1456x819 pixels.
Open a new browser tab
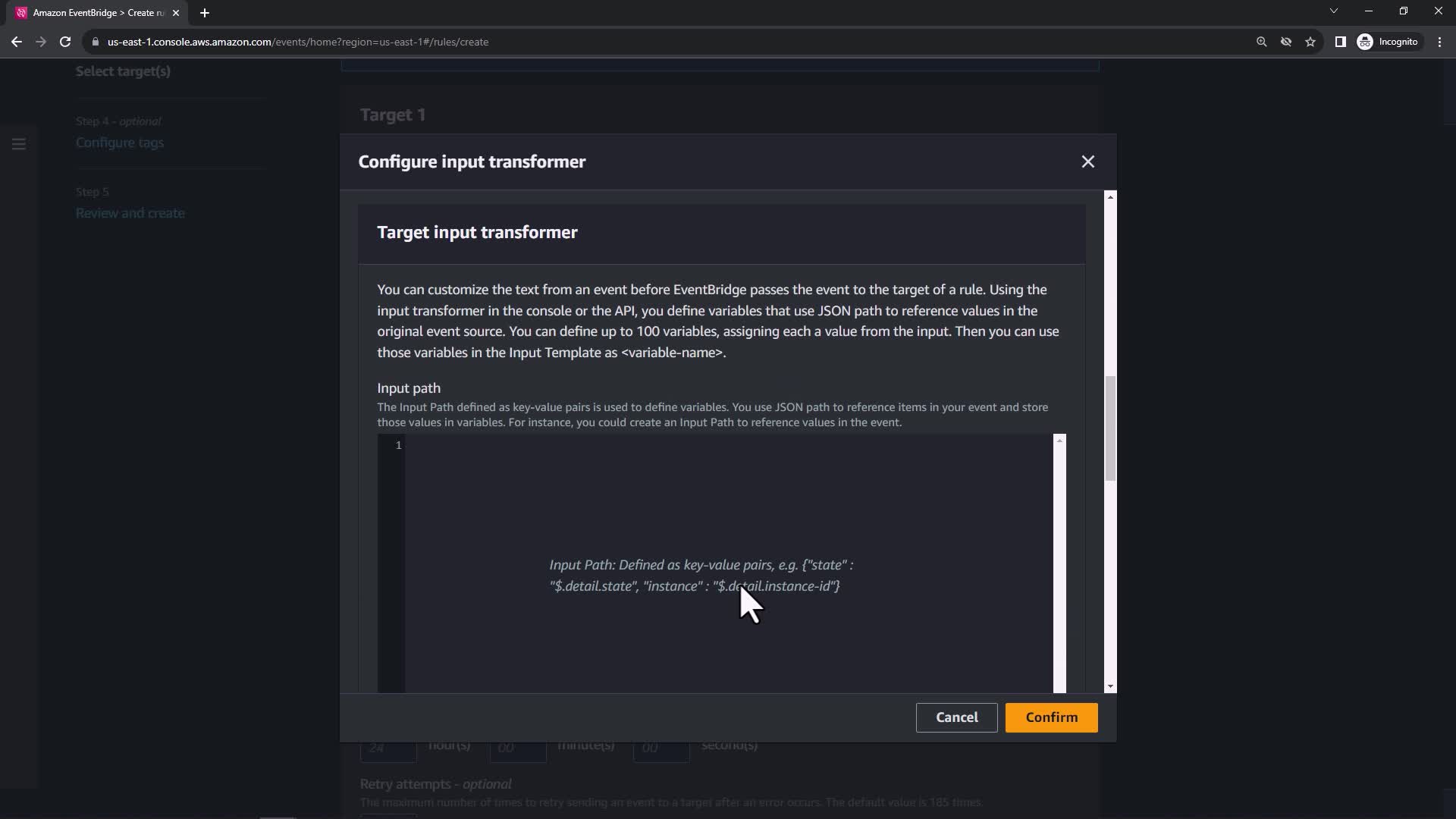(x=205, y=13)
